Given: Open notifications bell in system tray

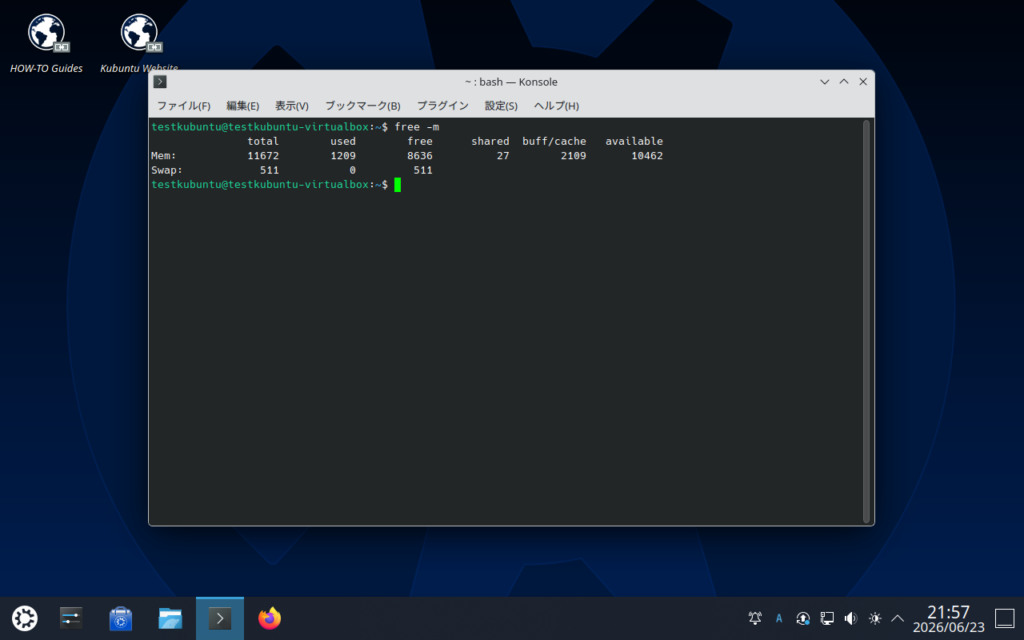Looking at the screenshot, I should coord(755,618).
